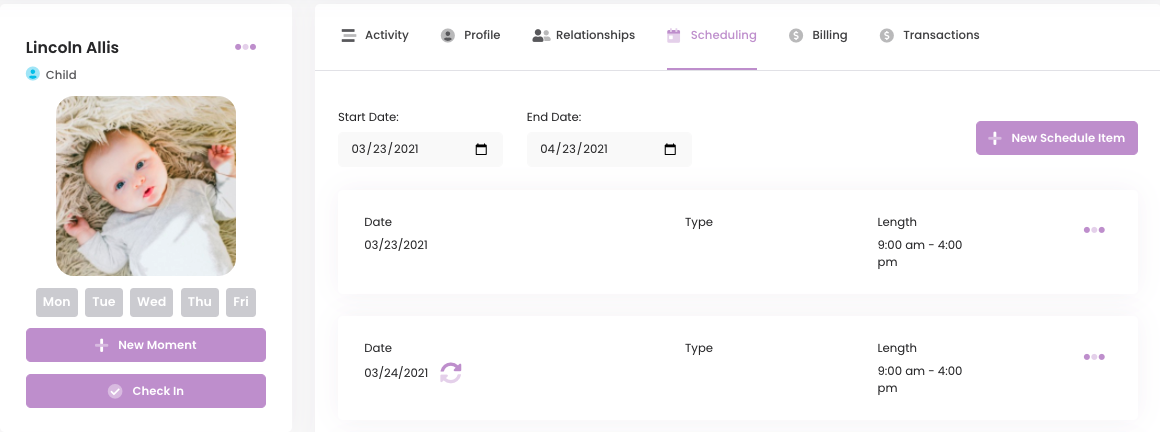
Task: Click Lincoln Allis baby profile photo
Action: click(x=146, y=186)
